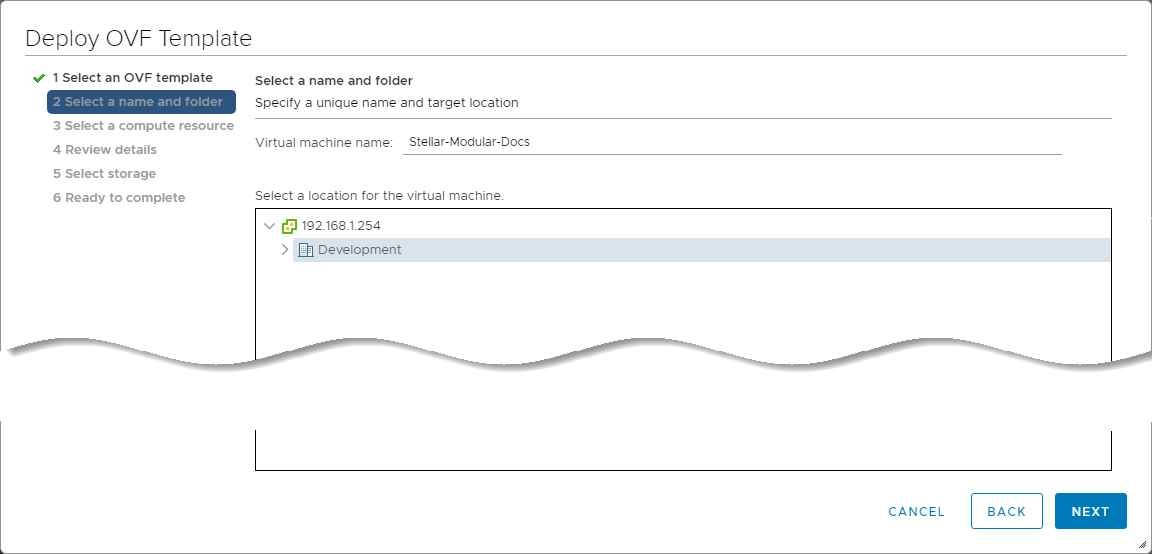Click the resize grip in dialog corner

pos(1142,544)
